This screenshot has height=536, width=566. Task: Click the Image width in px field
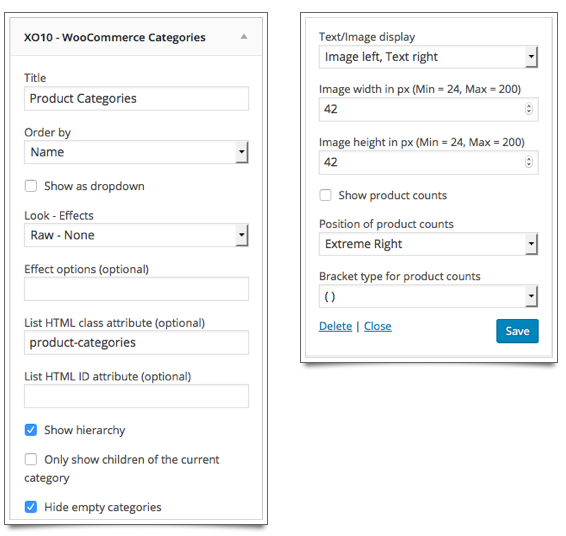(x=428, y=109)
